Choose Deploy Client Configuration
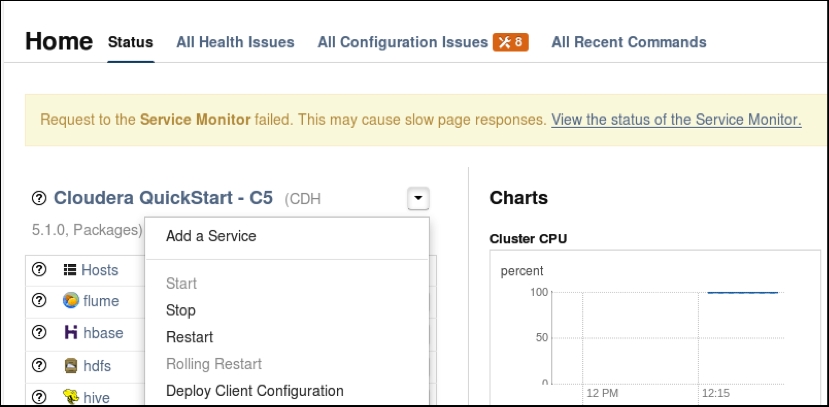 coord(255,391)
